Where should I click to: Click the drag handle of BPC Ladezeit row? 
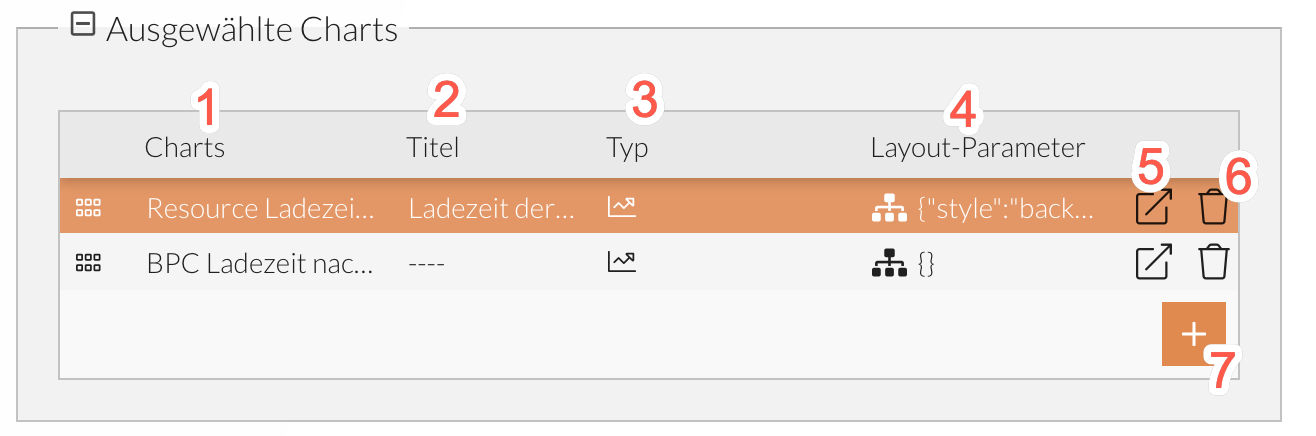(x=89, y=263)
